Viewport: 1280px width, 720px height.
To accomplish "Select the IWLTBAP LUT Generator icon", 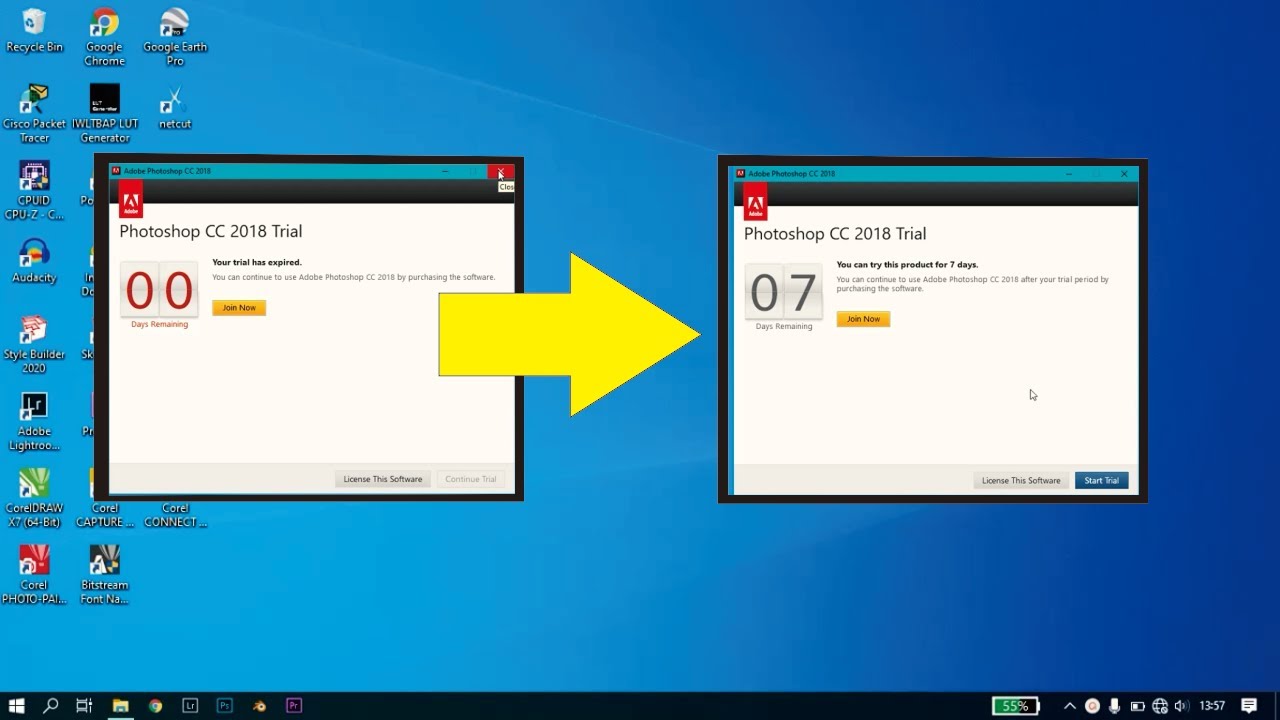I will (x=105, y=114).
